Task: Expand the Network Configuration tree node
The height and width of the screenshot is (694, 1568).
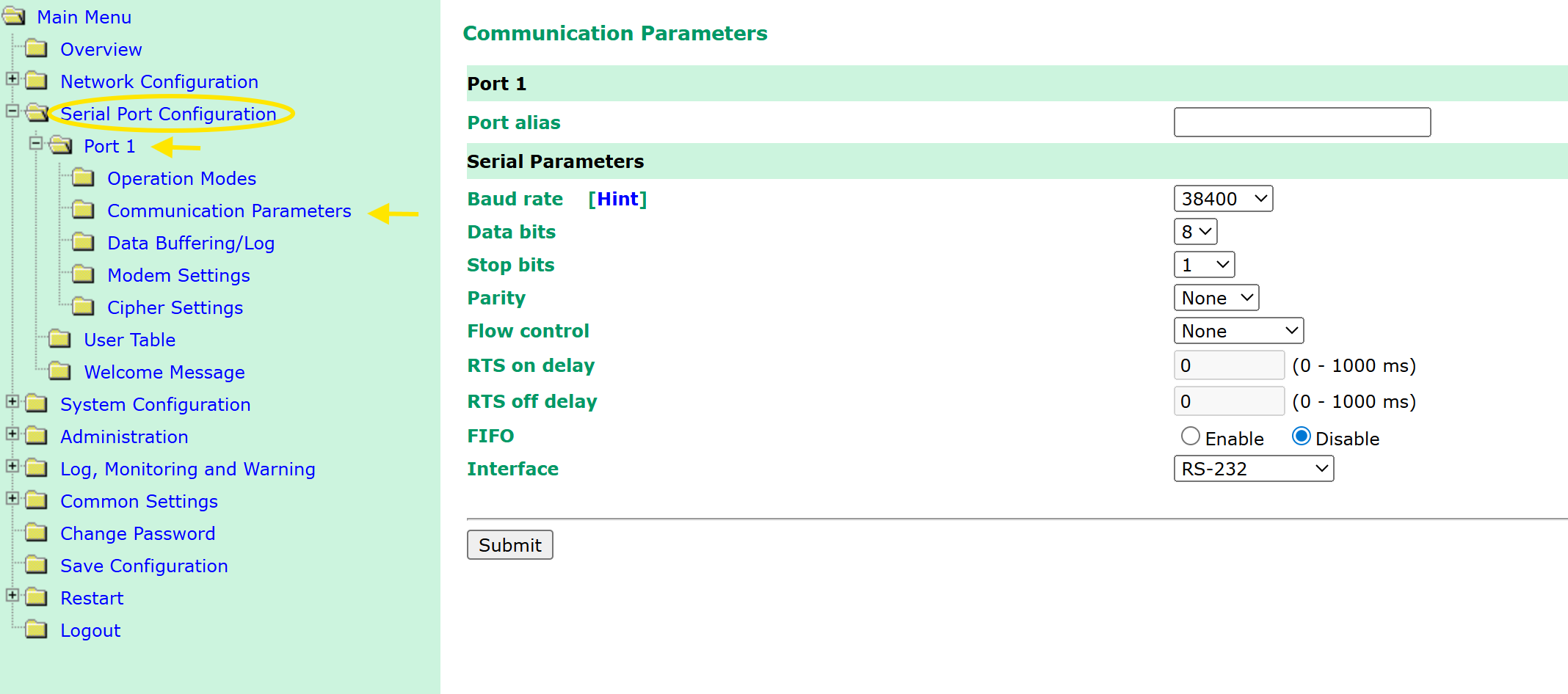Action: tap(12, 78)
